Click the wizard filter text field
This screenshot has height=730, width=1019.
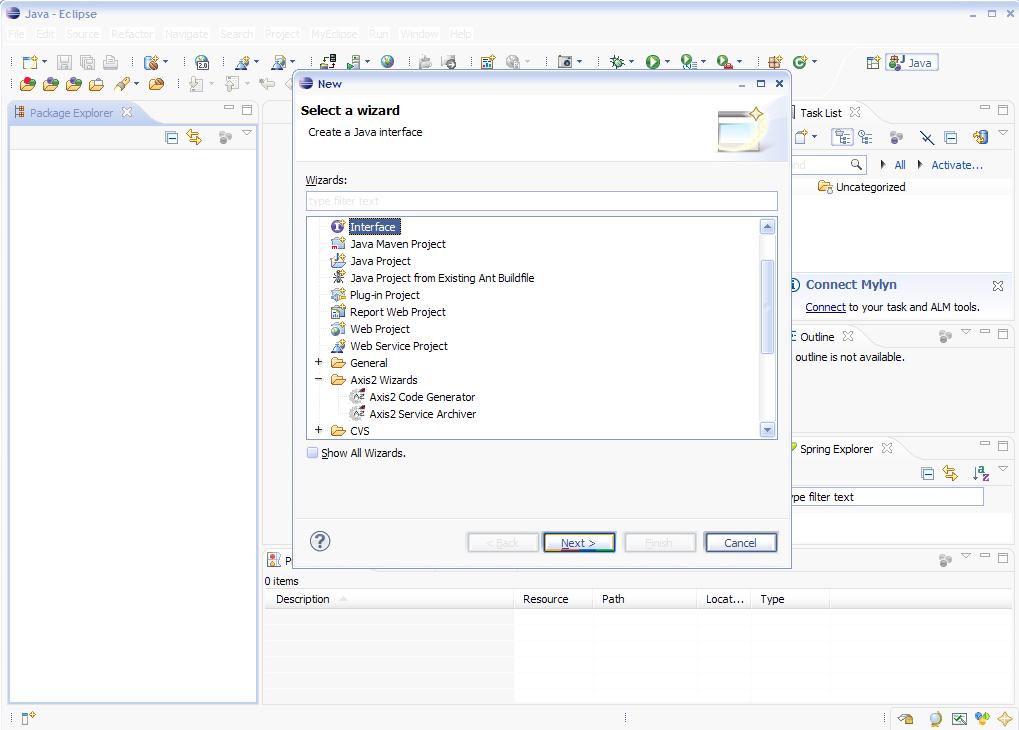point(541,201)
